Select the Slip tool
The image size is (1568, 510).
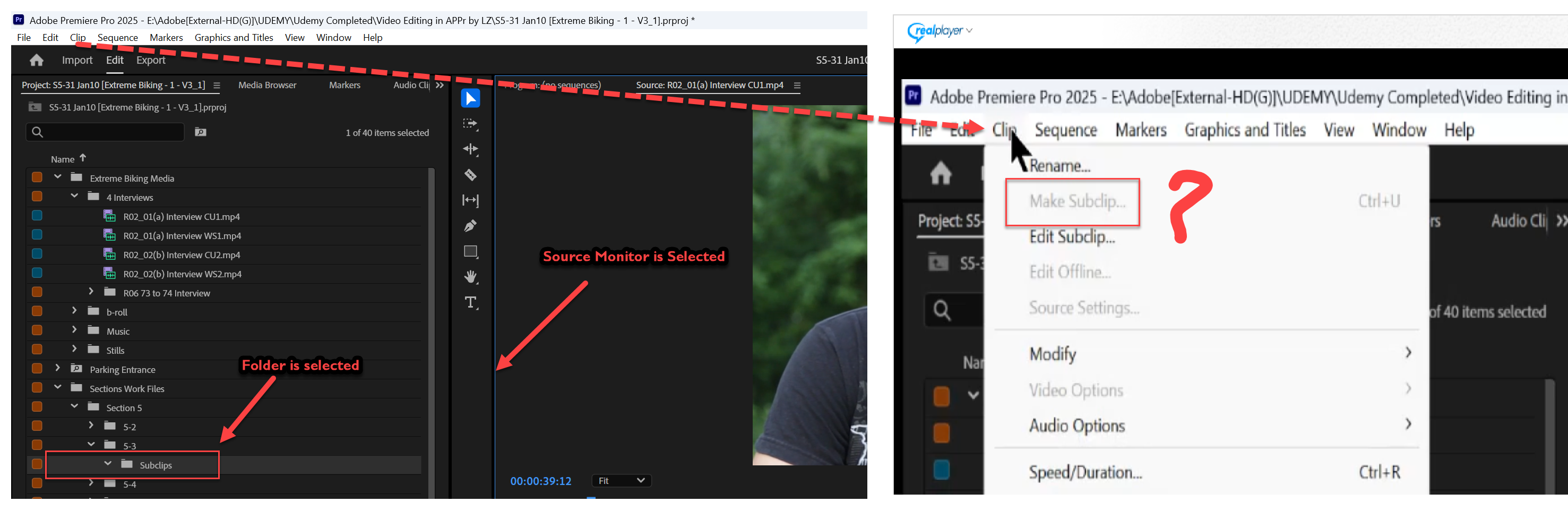470,200
